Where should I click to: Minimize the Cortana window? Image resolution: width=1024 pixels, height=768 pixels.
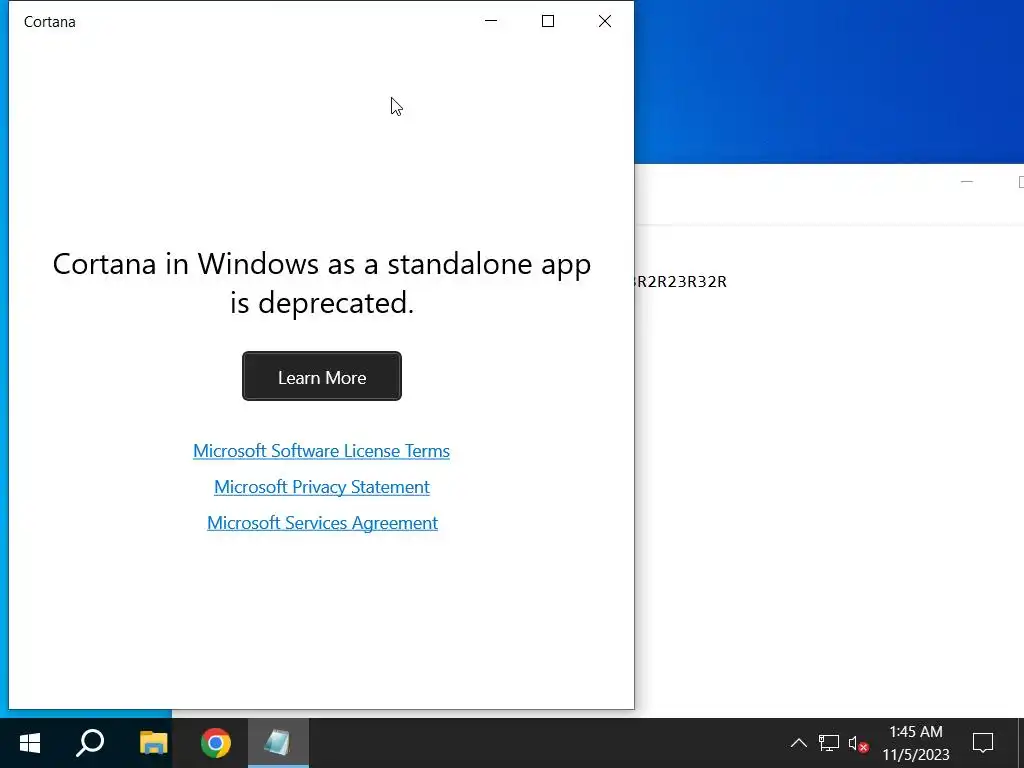click(491, 21)
